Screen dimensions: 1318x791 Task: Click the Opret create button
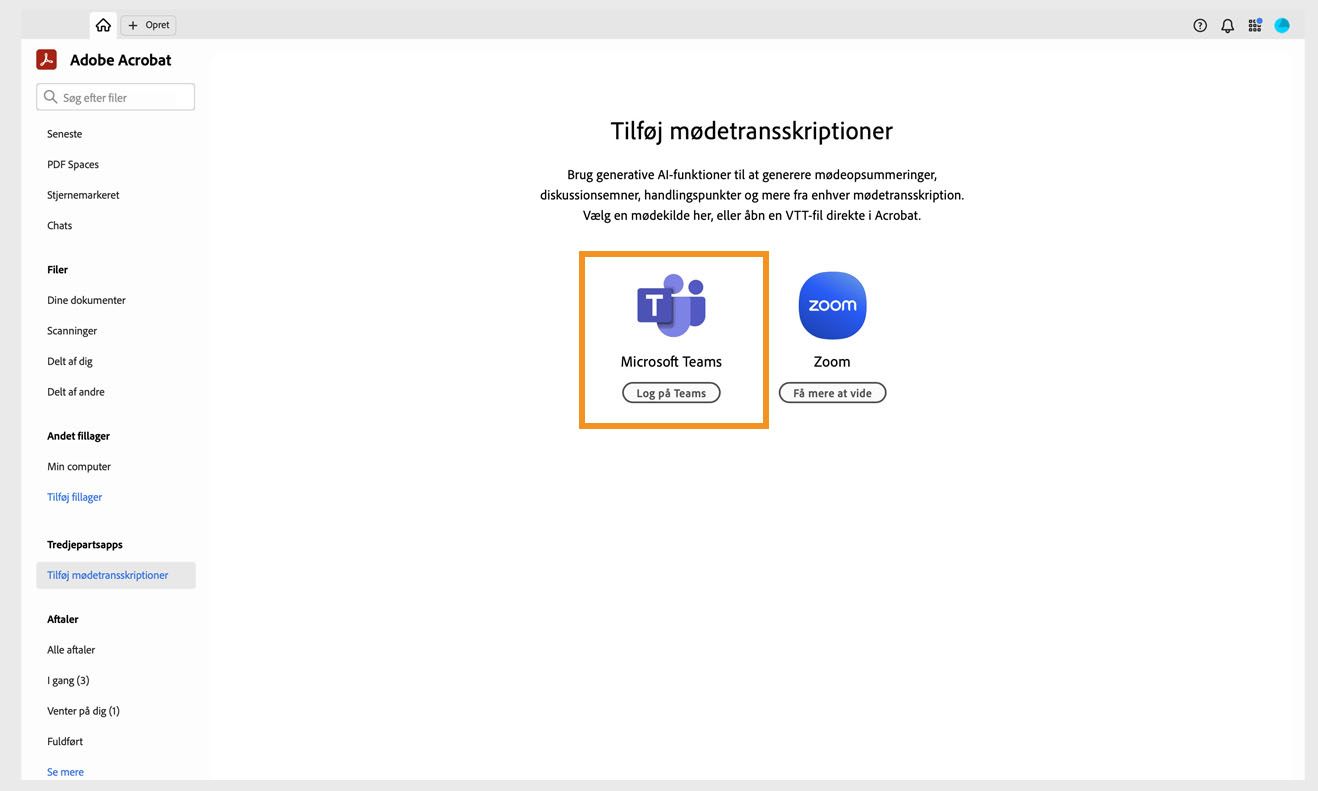pyautogui.click(x=148, y=25)
